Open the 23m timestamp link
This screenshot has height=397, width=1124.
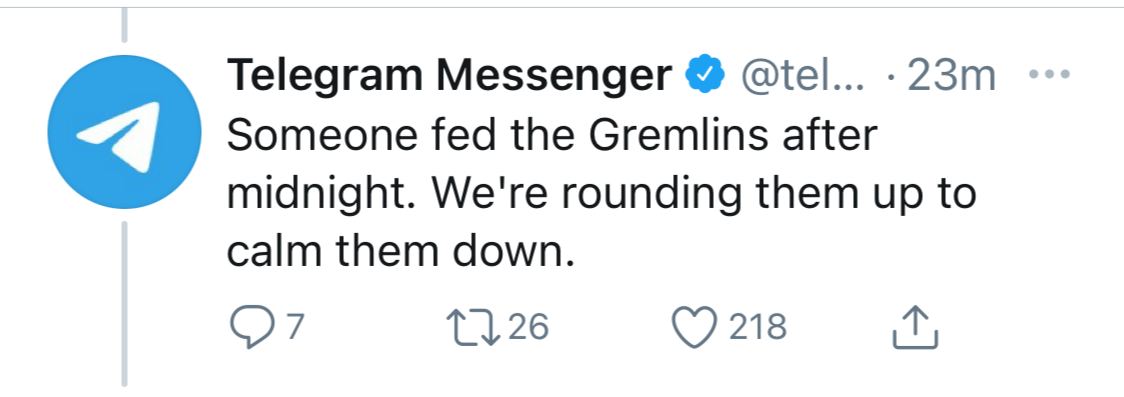pyautogui.click(x=951, y=76)
